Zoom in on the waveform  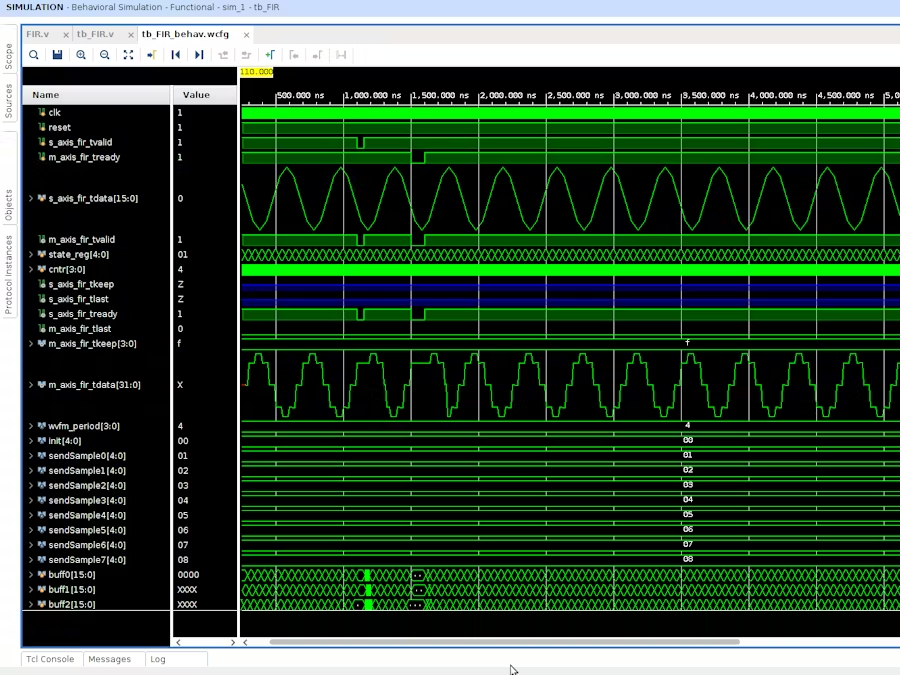[81, 55]
